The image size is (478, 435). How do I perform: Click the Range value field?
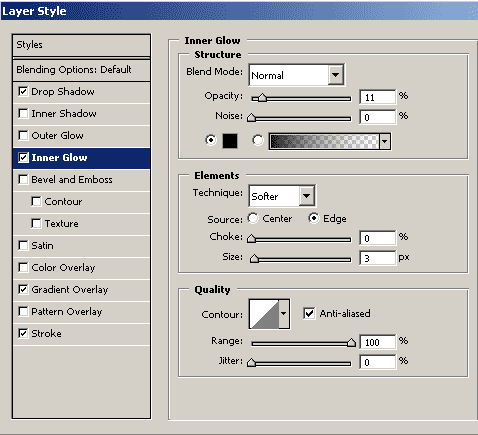[x=378, y=342]
